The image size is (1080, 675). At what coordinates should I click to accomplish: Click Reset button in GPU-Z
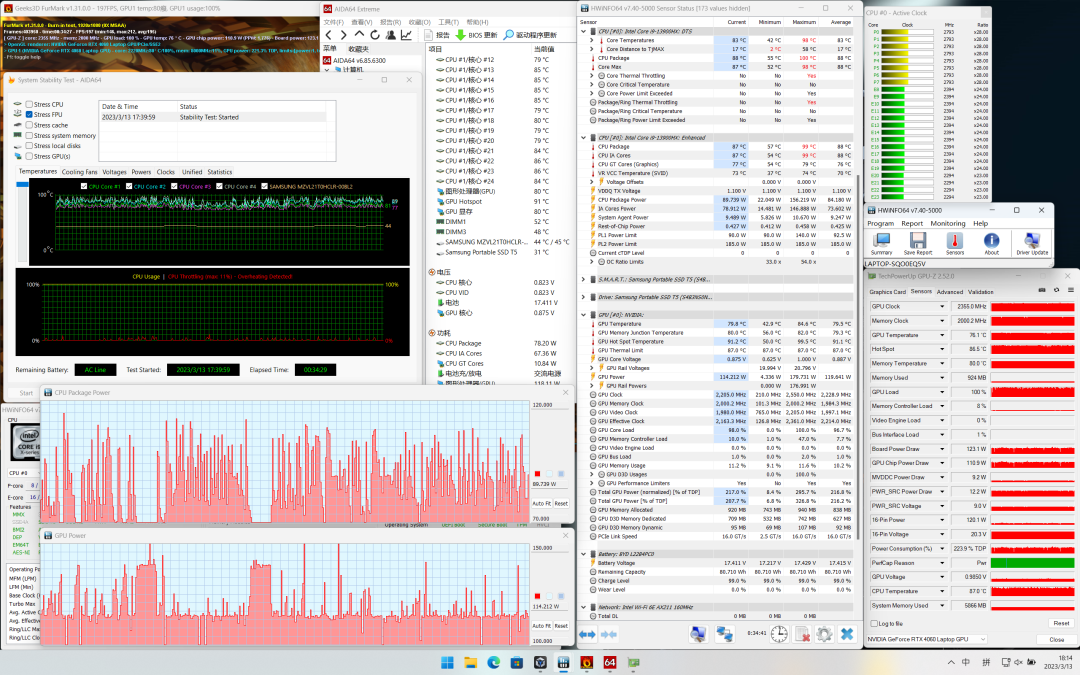1061,623
